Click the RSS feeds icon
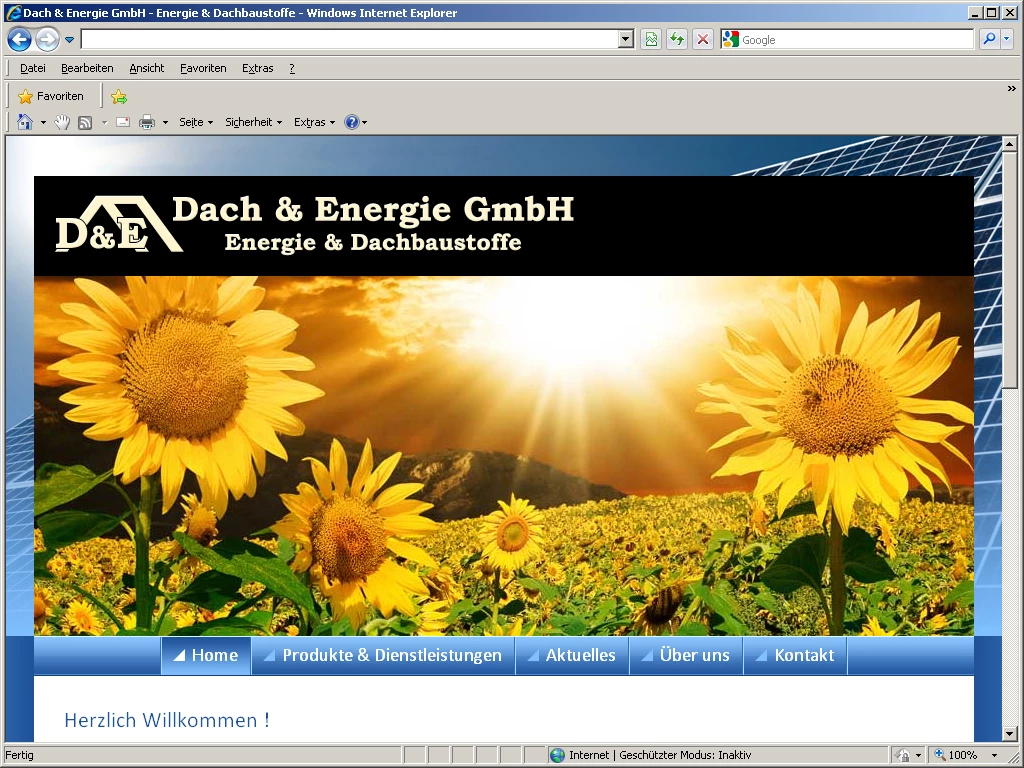The height and width of the screenshot is (768, 1024). 85,122
